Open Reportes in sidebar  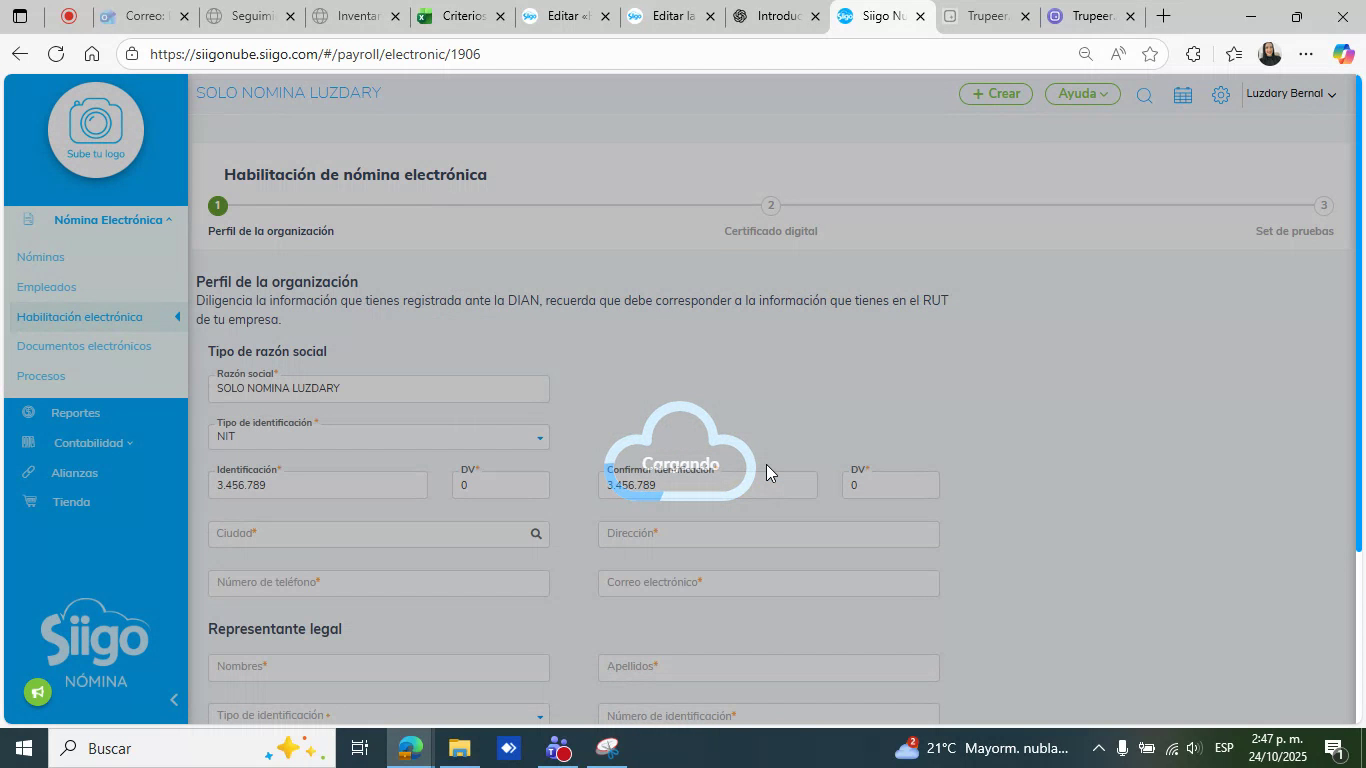pos(75,413)
